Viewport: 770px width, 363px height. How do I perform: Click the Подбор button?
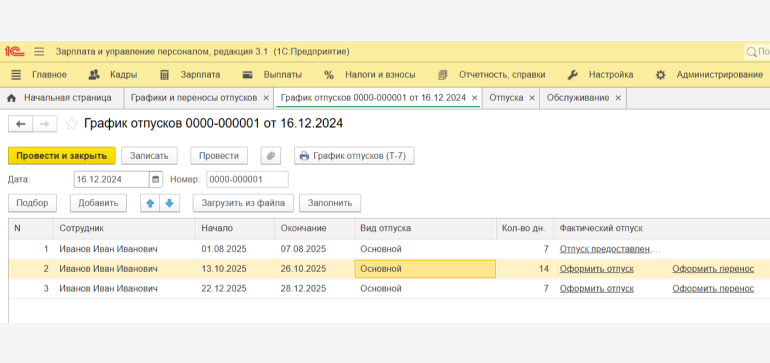(32, 203)
